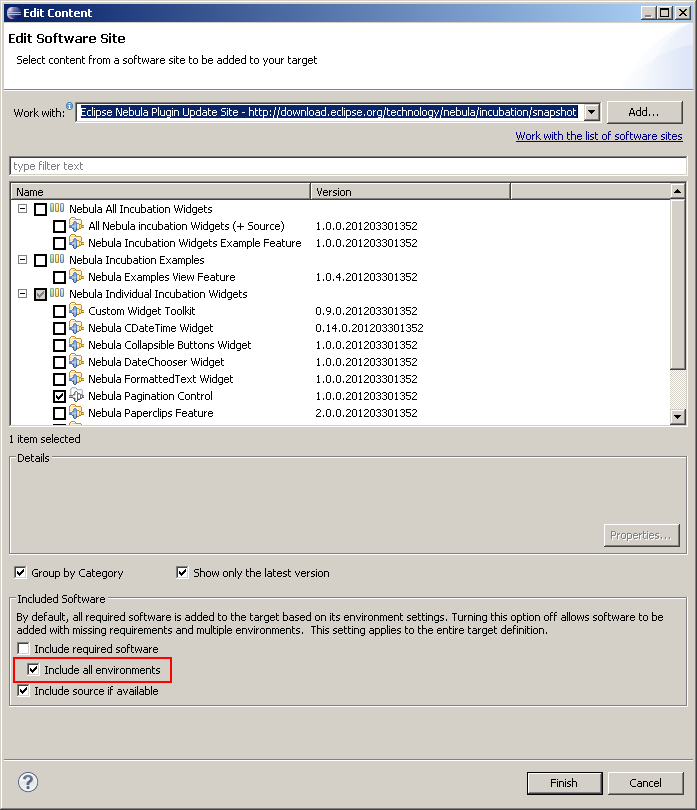Image resolution: width=697 pixels, height=810 pixels.
Task: Focus the type filter text field
Action: pos(348,166)
